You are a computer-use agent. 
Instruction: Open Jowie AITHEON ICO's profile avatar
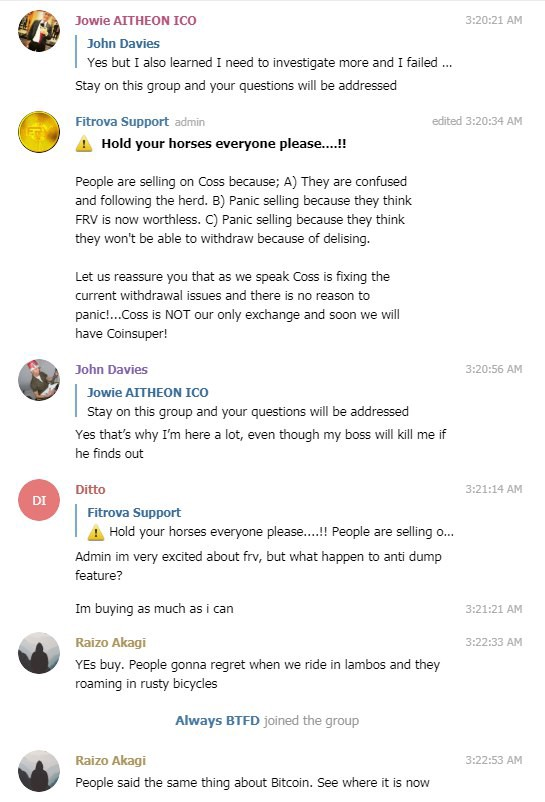pos(39,31)
